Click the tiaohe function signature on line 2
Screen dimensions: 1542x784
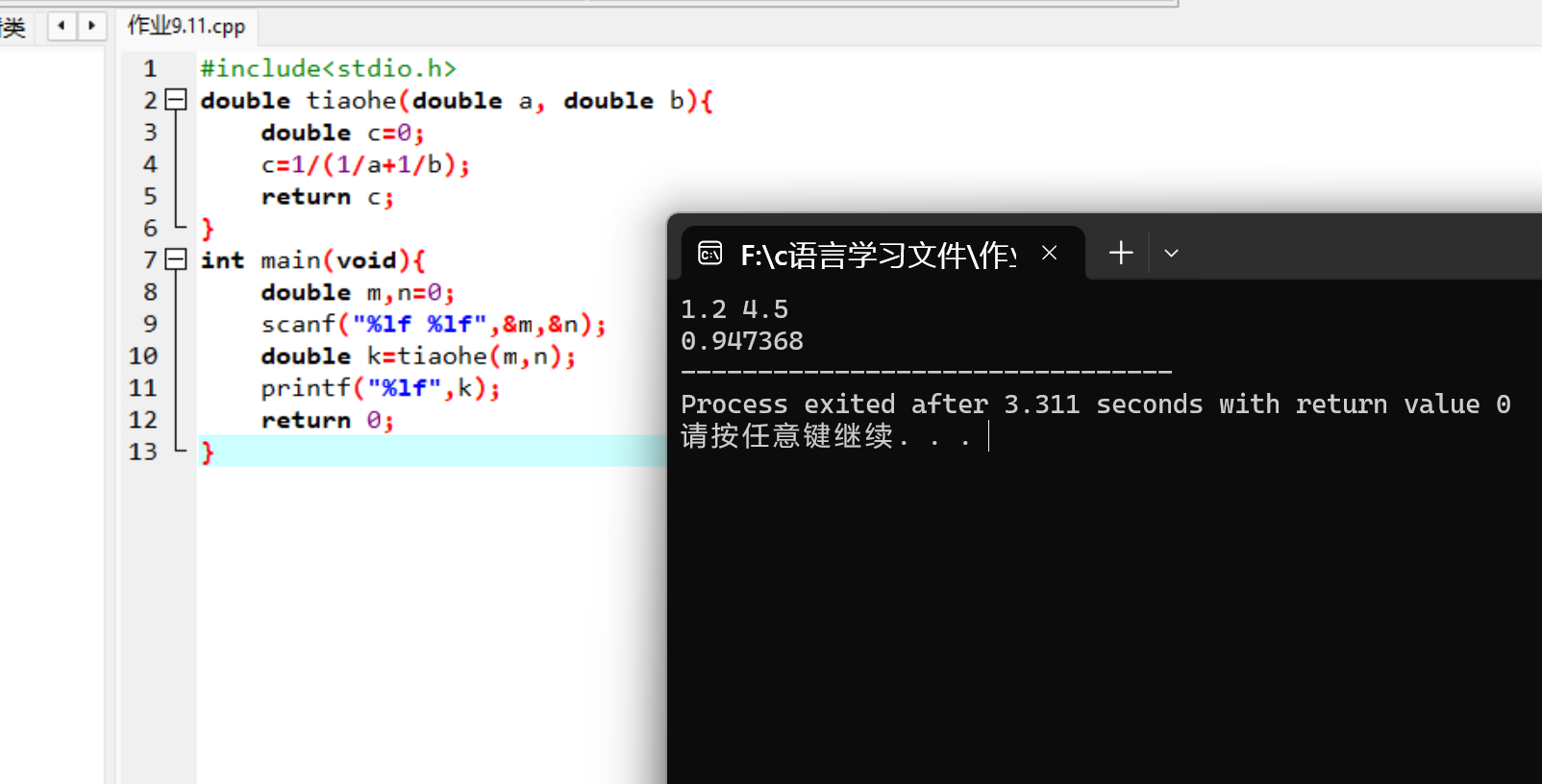coord(457,101)
